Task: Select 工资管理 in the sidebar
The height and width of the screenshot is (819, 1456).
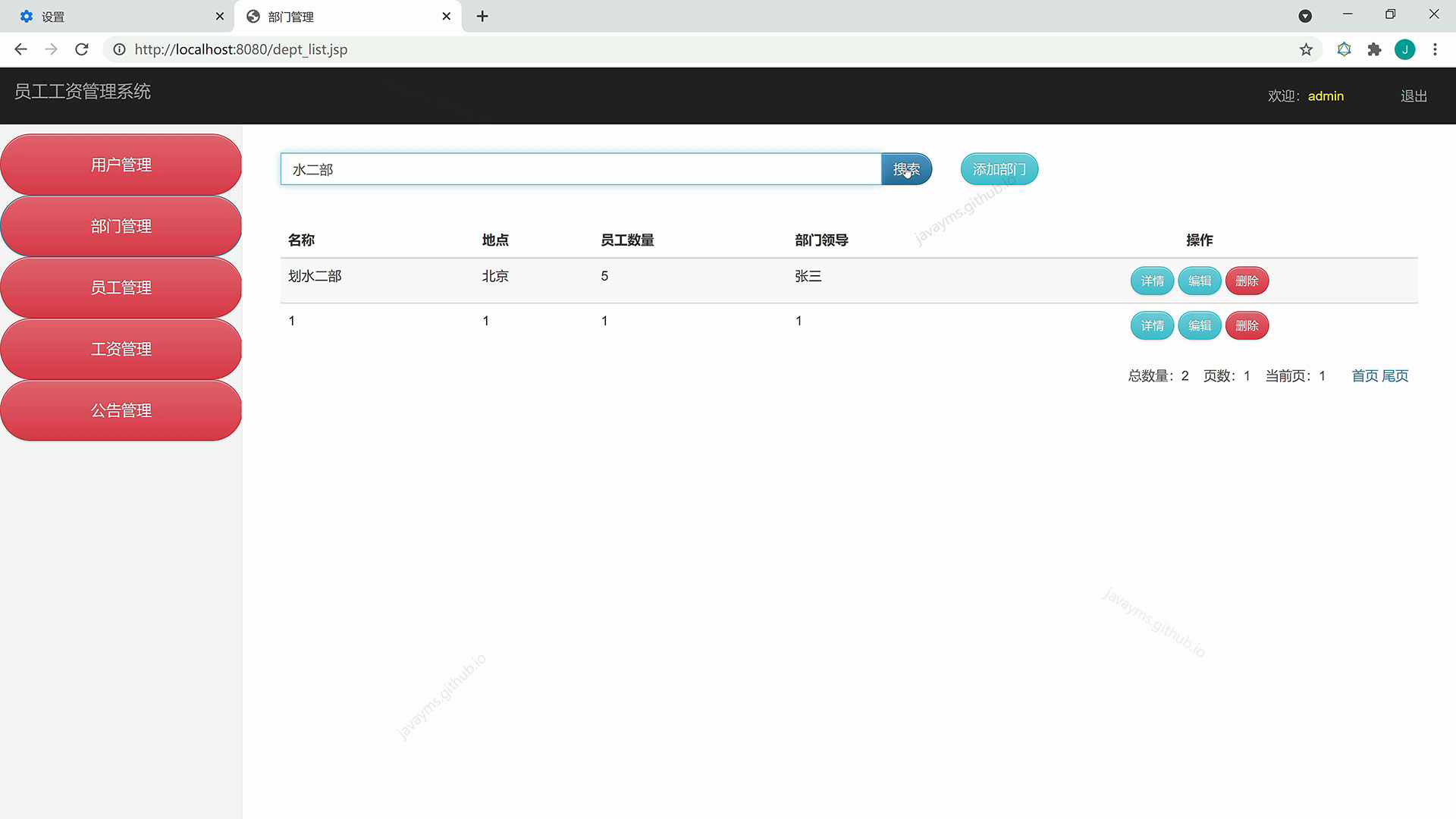Action: (121, 349)
